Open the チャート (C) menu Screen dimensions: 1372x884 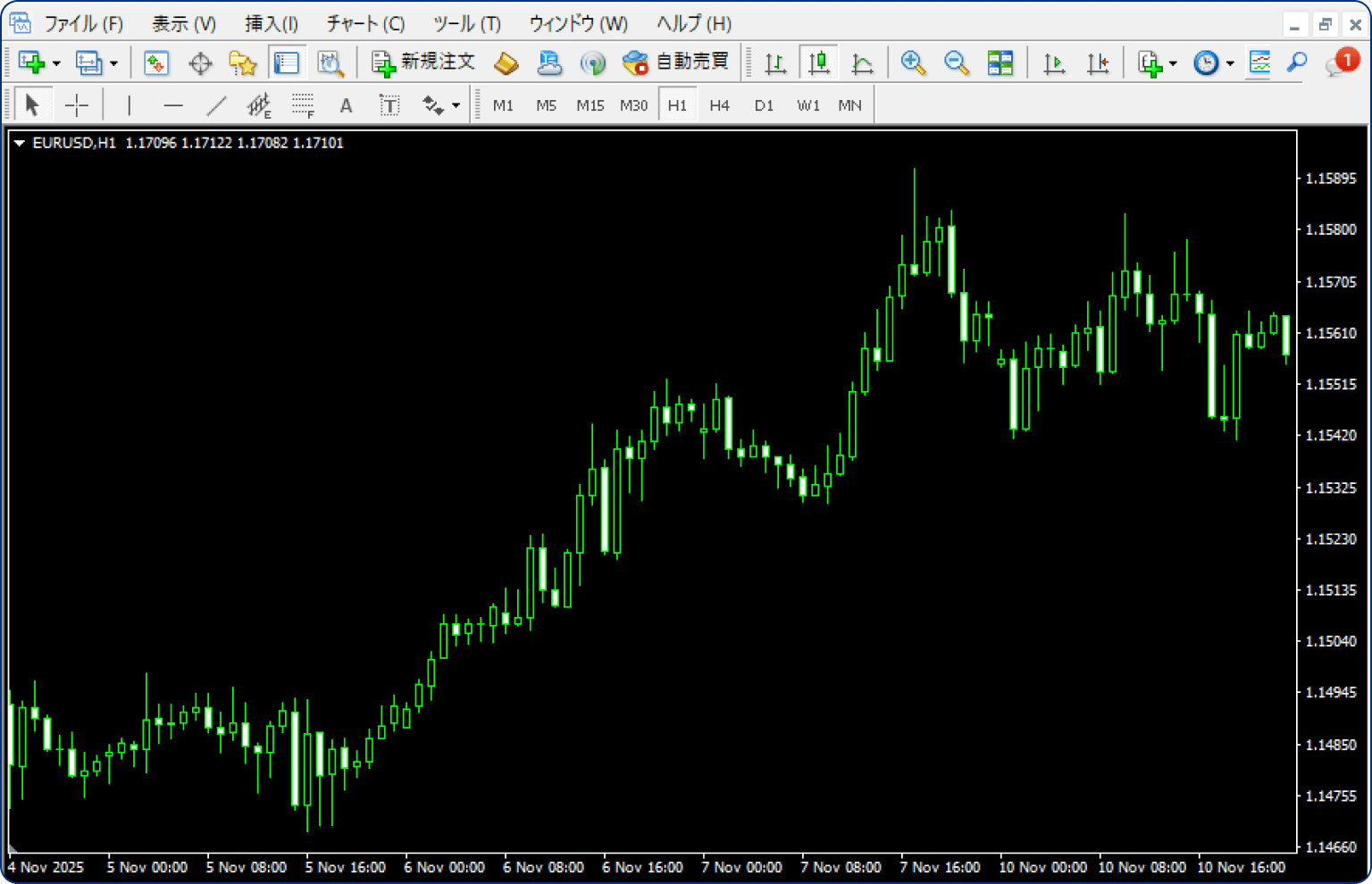point(365,24)
